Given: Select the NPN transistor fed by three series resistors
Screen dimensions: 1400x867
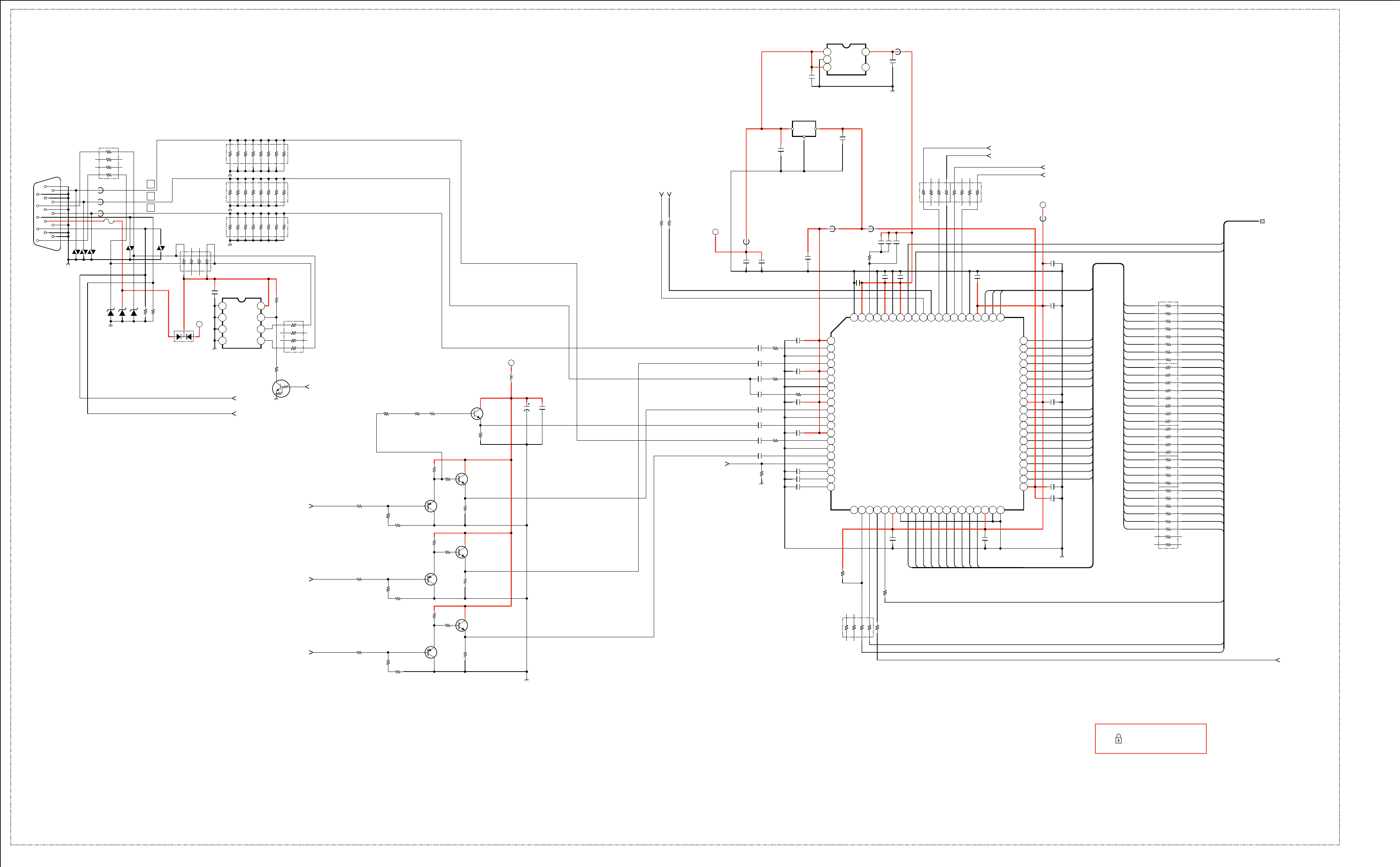Looking at the screenshot, I should pyautogui.click(x=477, y=414).
